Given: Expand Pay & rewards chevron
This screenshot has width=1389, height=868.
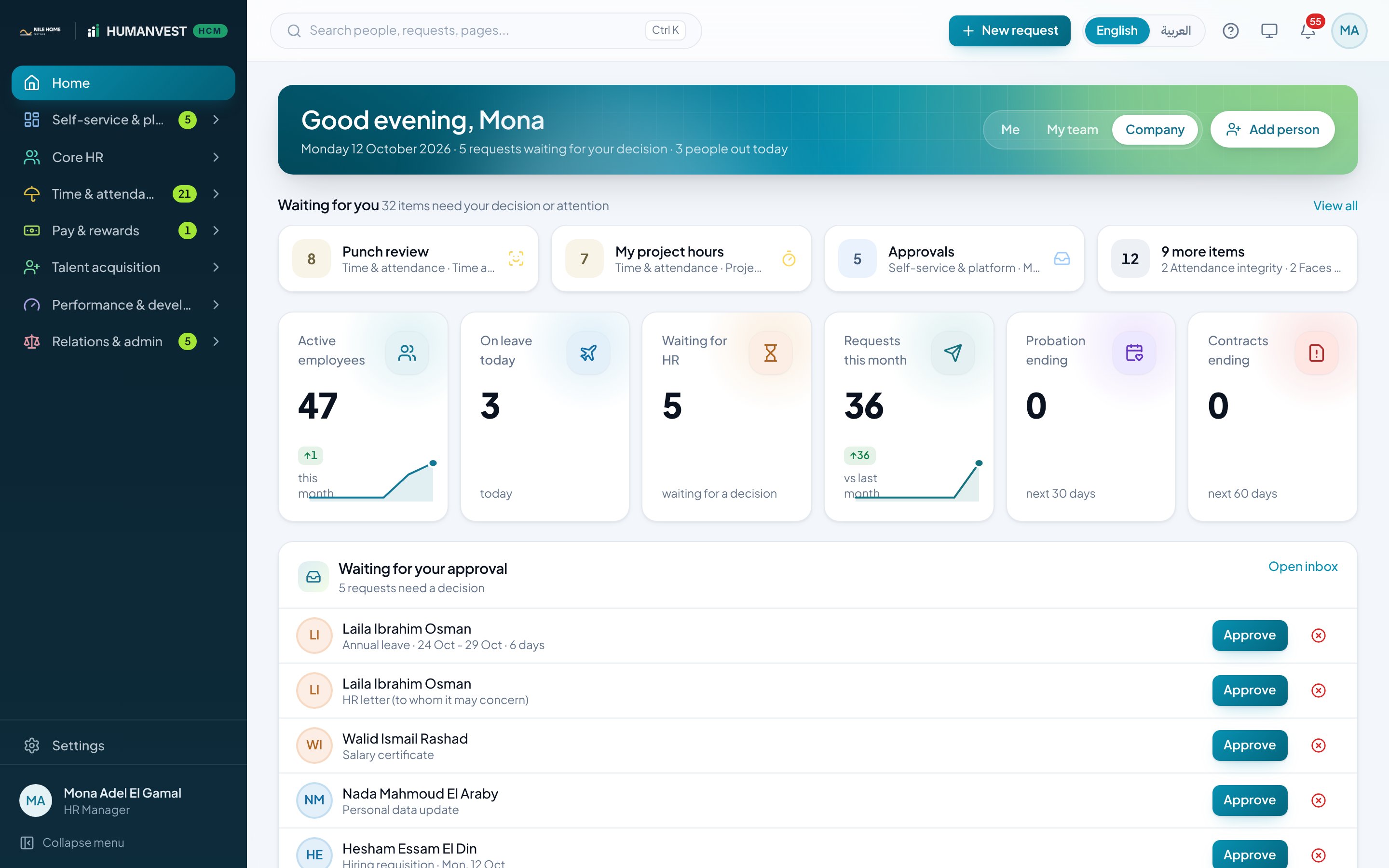Looking at the screenshot, I should coord(216,231).
